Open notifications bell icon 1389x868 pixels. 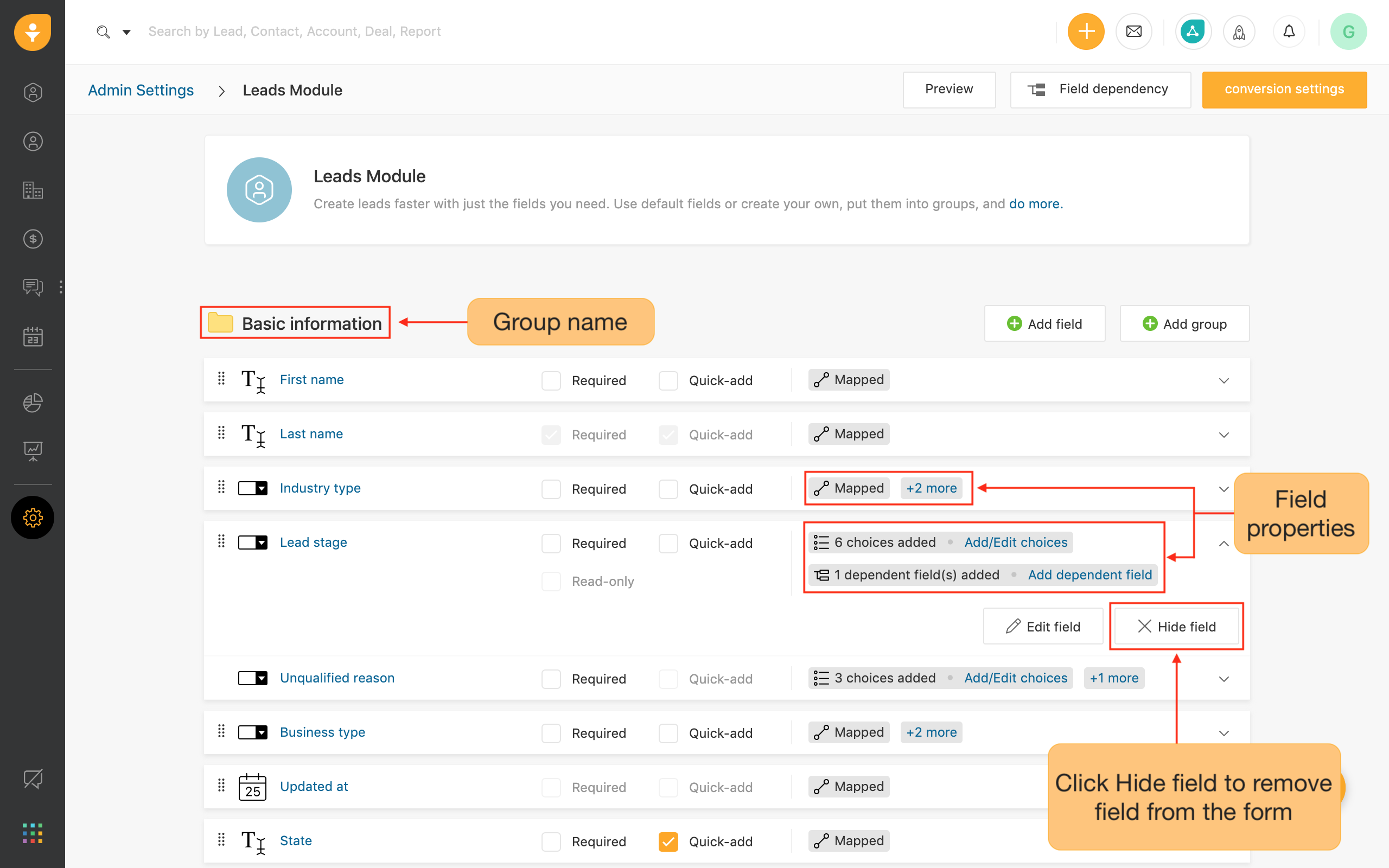pos(1289,31)
